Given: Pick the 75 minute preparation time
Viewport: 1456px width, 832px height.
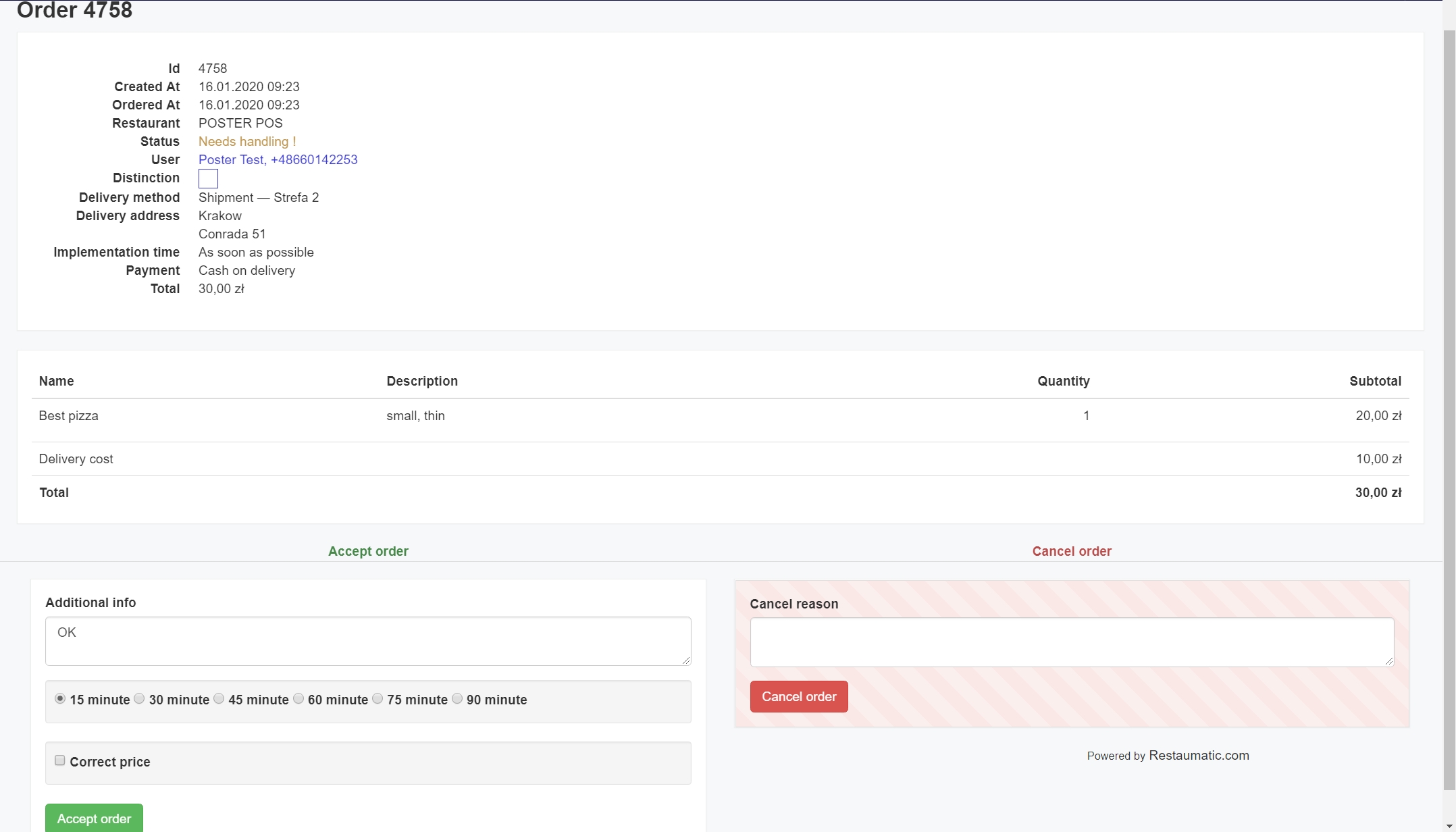Looking at the screenshot, I should pos(378,699).
